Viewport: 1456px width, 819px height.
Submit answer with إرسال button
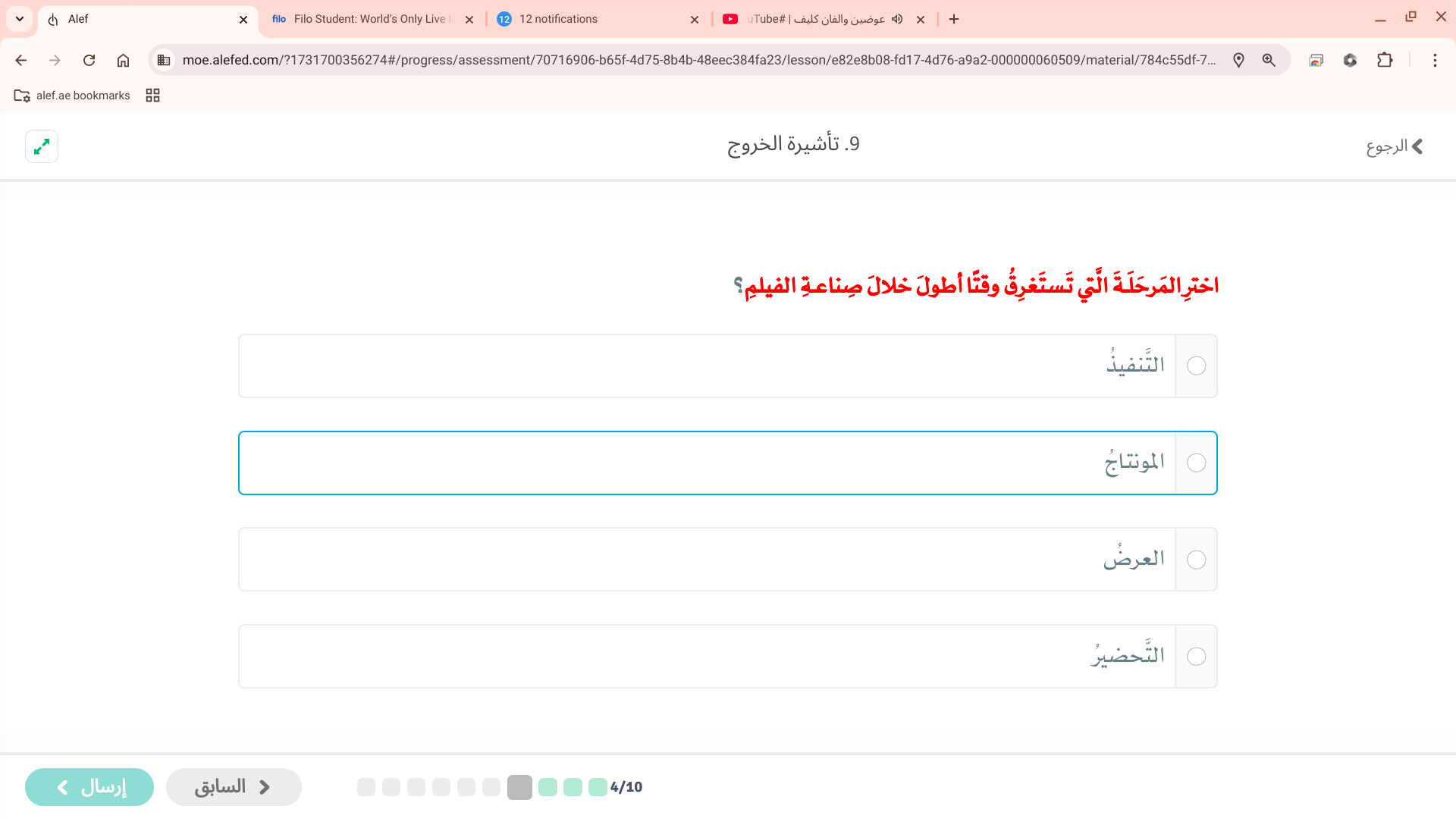pyautogui.click(x=89, y=787)
